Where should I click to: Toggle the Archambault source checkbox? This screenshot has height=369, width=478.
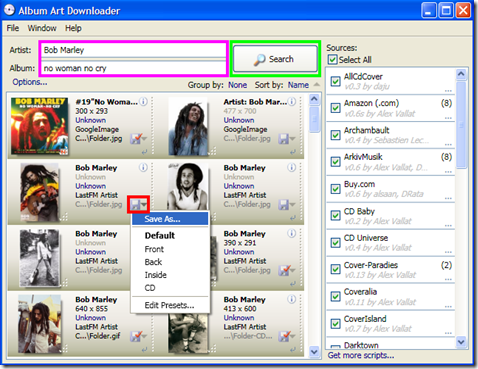[335, 135]
